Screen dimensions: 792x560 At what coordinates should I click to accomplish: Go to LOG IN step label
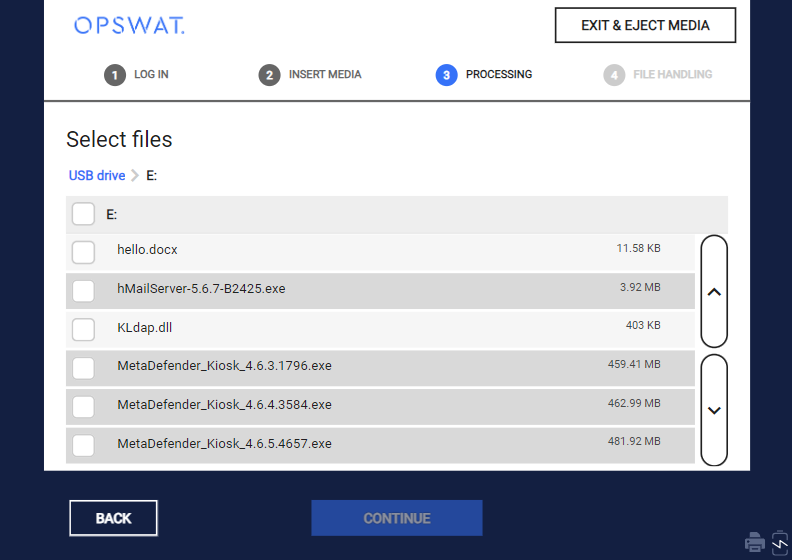pyautogui.click(x=151, y=74)
